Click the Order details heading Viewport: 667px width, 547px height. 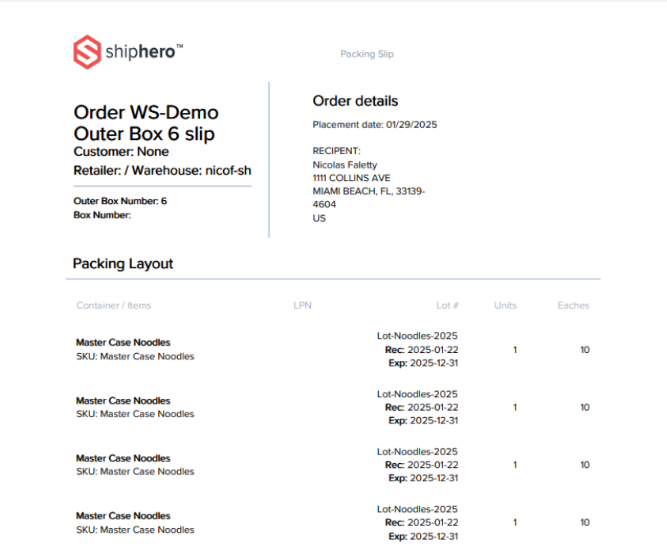355,101
